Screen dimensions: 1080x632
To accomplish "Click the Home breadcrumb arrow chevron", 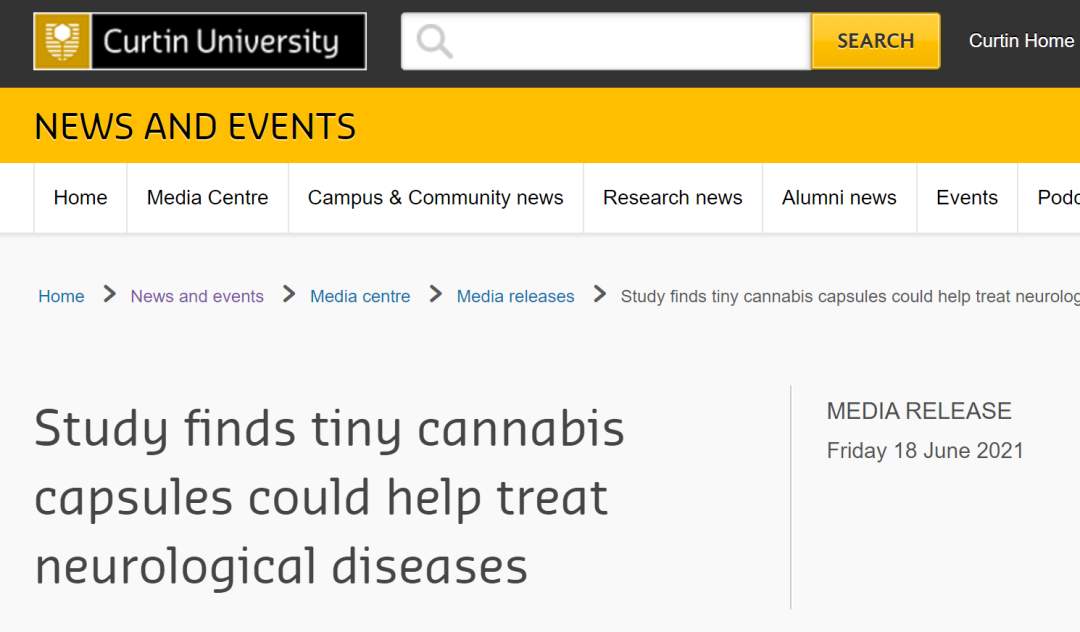I will [107, 295].
